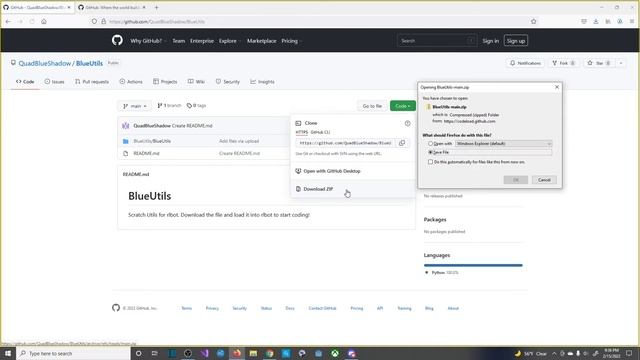The image size is (640, 360).
Task: Switch to the second GitHub browser tab
Action: (x=111, y=7)
